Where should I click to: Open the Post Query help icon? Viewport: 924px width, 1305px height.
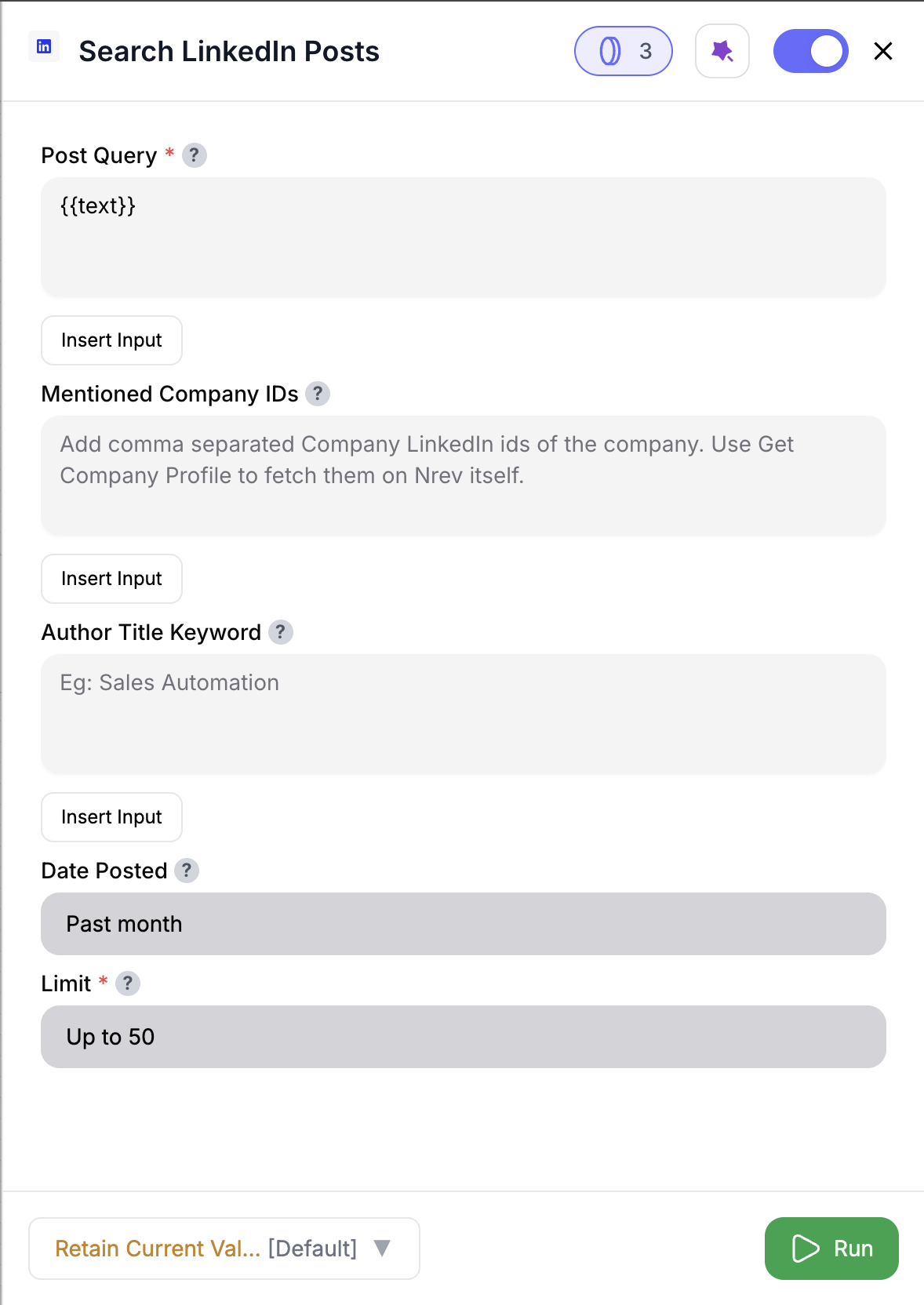(x=194, y=156)
